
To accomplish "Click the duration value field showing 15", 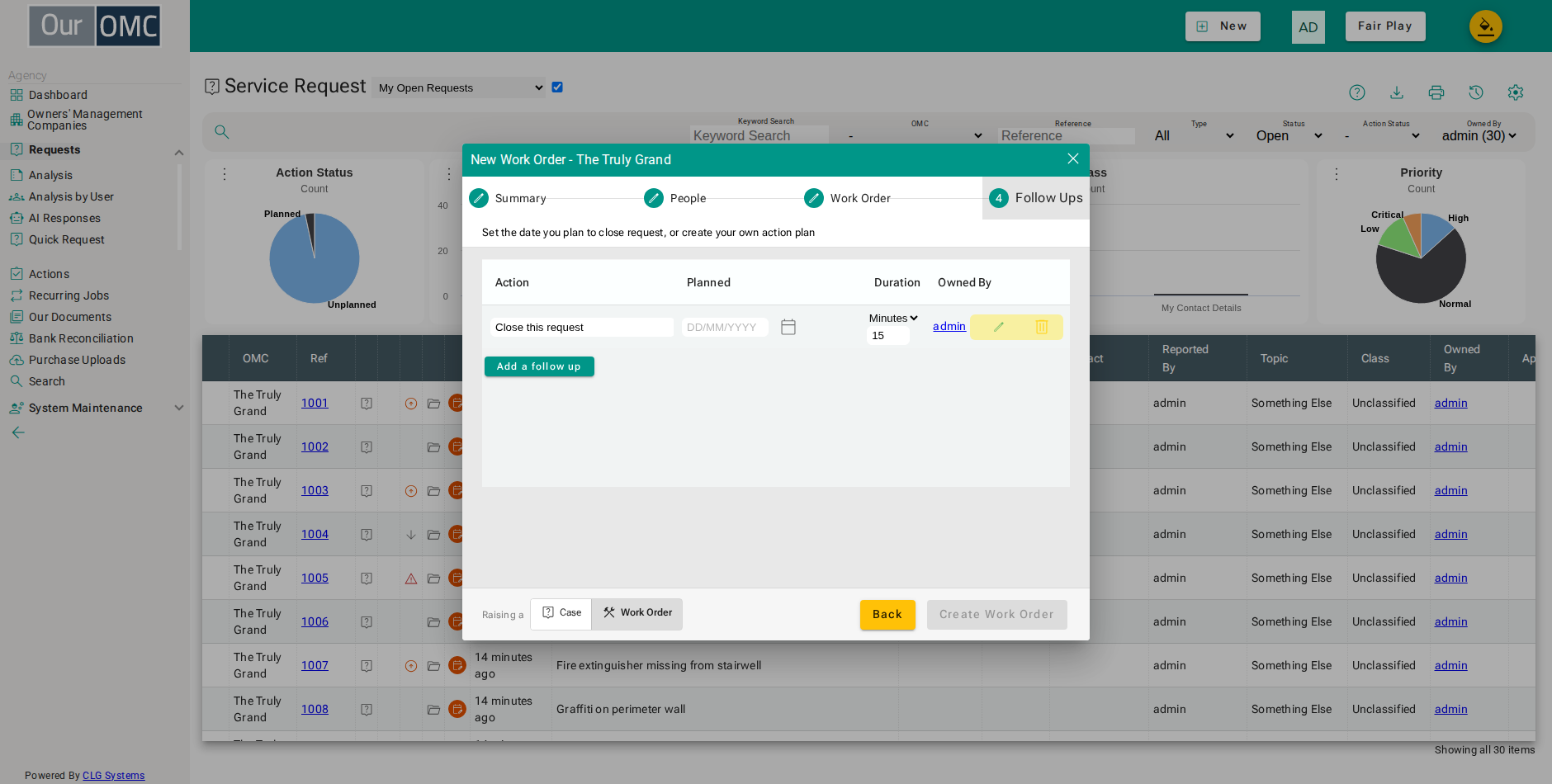I will 888,335.
